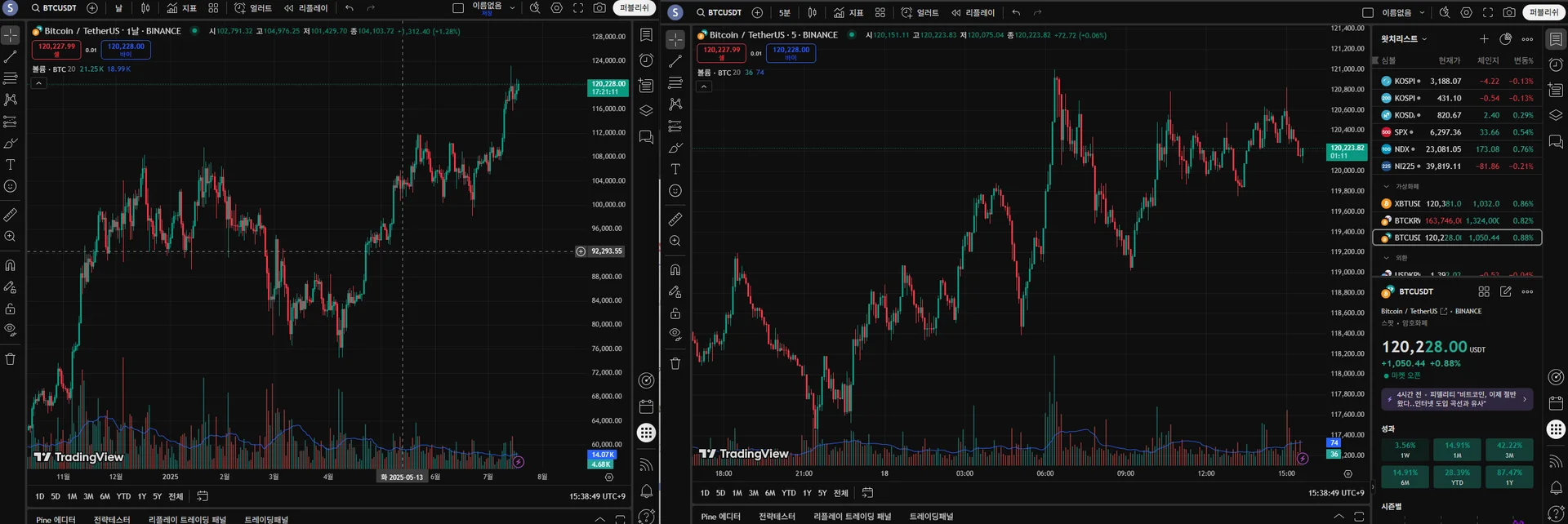Toggle hide drawings eye in the left window

coord(11,330)
